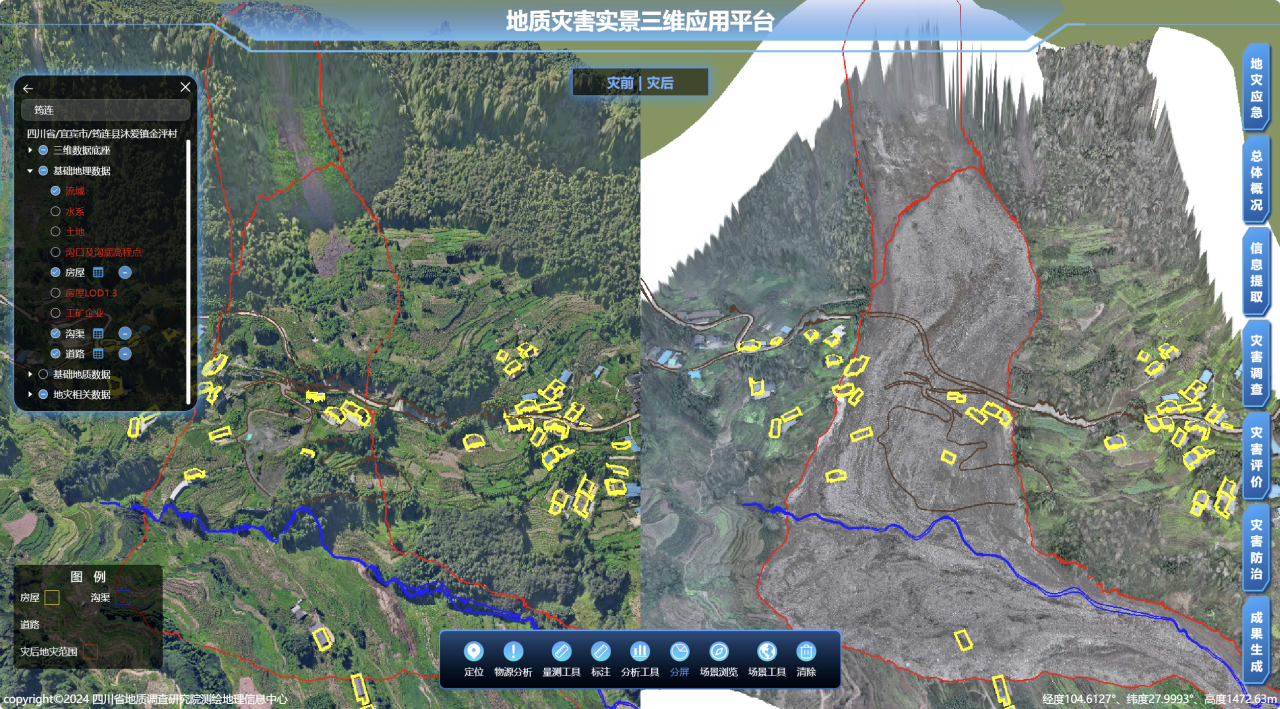This screenshot has height=709, width=1280.
Task: Click the 房屋LOD1.3 layer label
Action: [x=91, y=293]
